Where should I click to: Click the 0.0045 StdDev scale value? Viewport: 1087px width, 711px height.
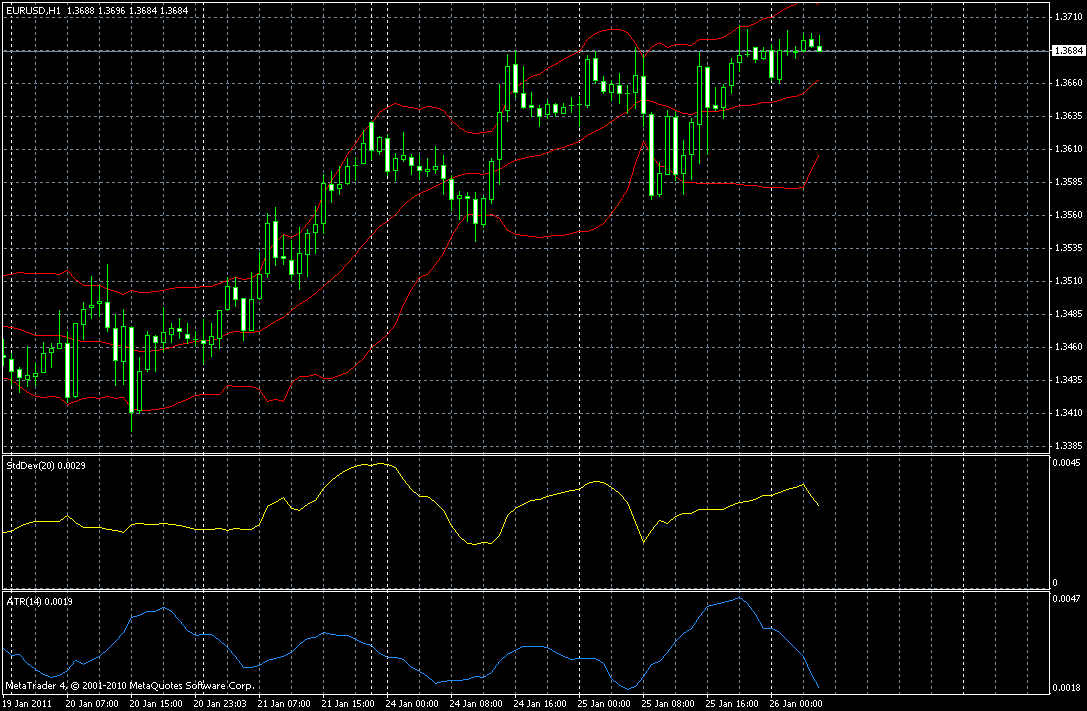[1066, 462]
